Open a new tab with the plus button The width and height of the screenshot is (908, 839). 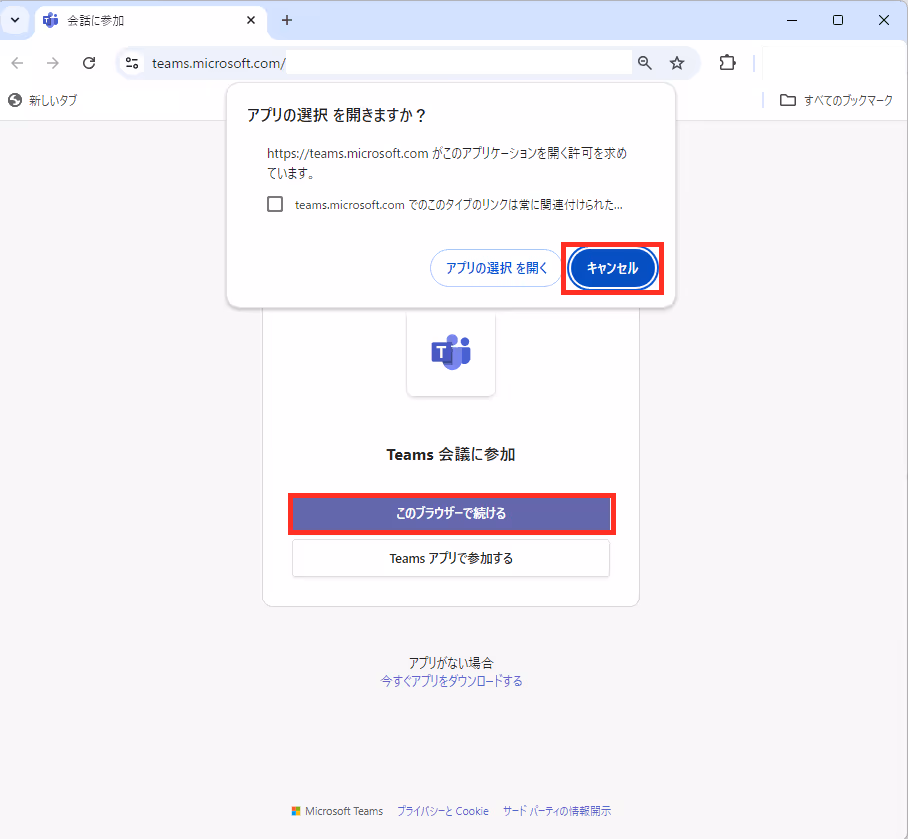(287, 20)
